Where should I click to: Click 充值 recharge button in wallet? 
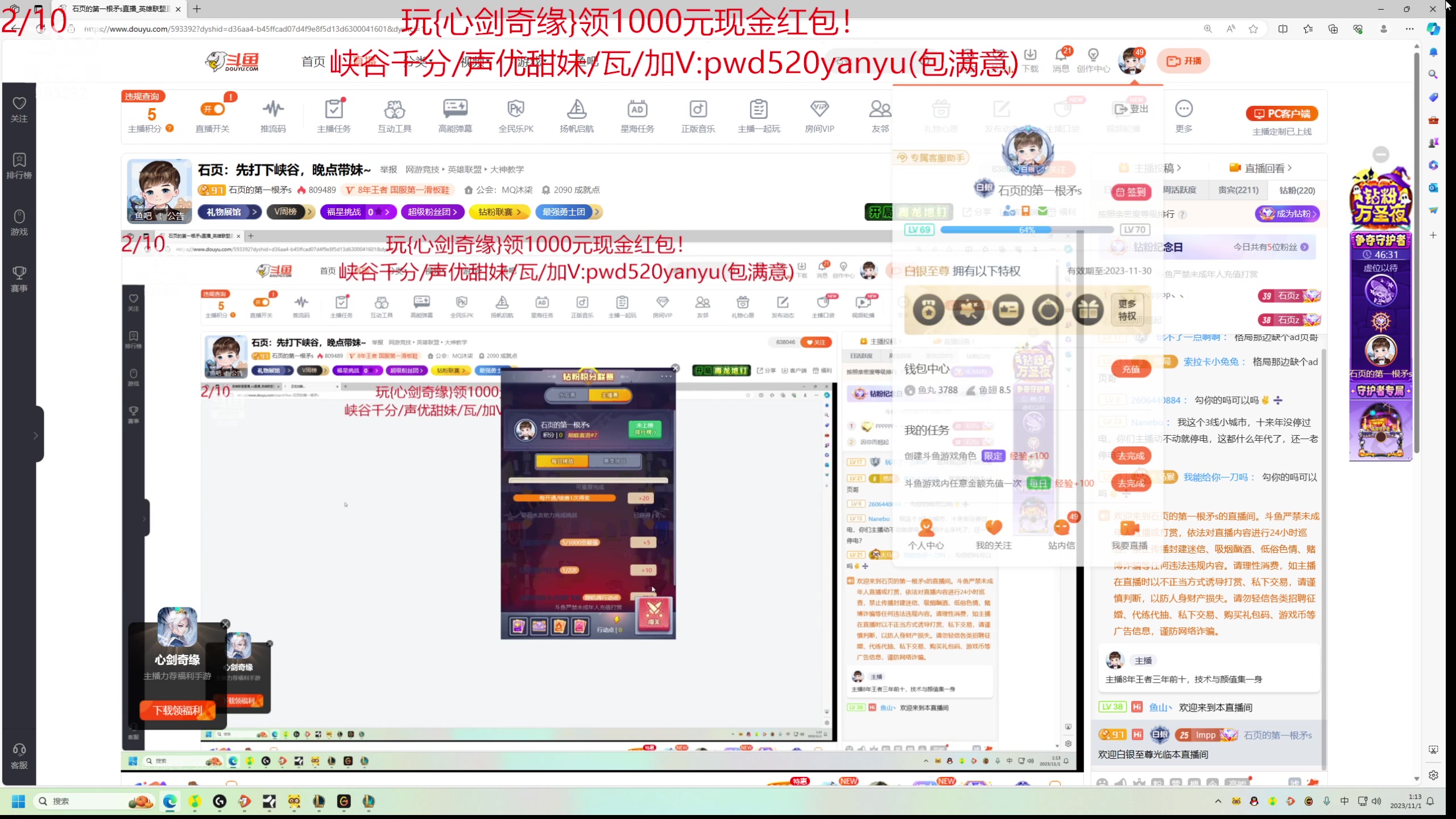pos(1131,369)
